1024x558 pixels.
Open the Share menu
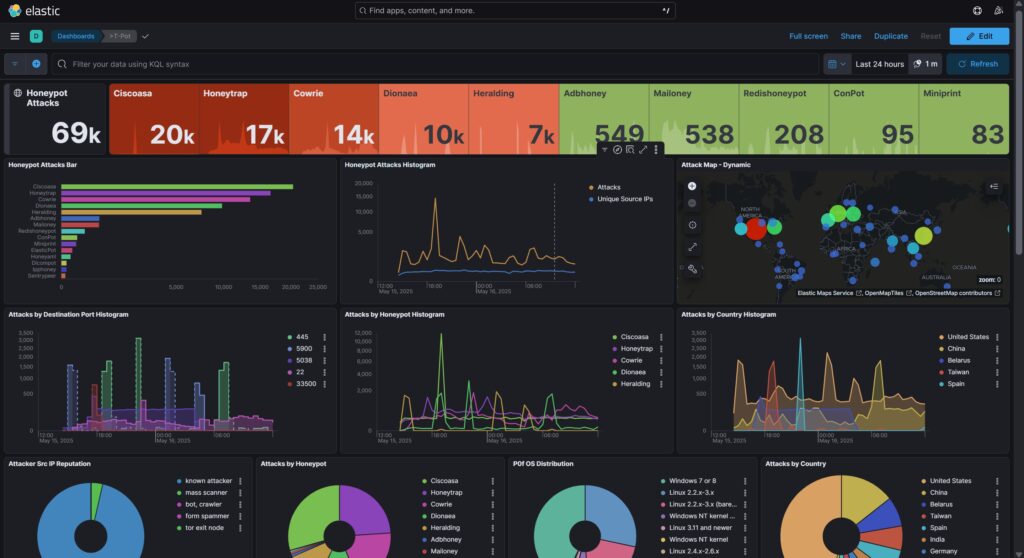(850, 37)
